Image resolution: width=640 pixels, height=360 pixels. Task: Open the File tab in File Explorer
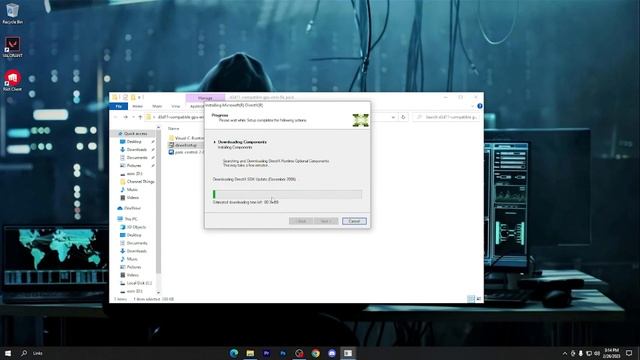pos(119,106)
